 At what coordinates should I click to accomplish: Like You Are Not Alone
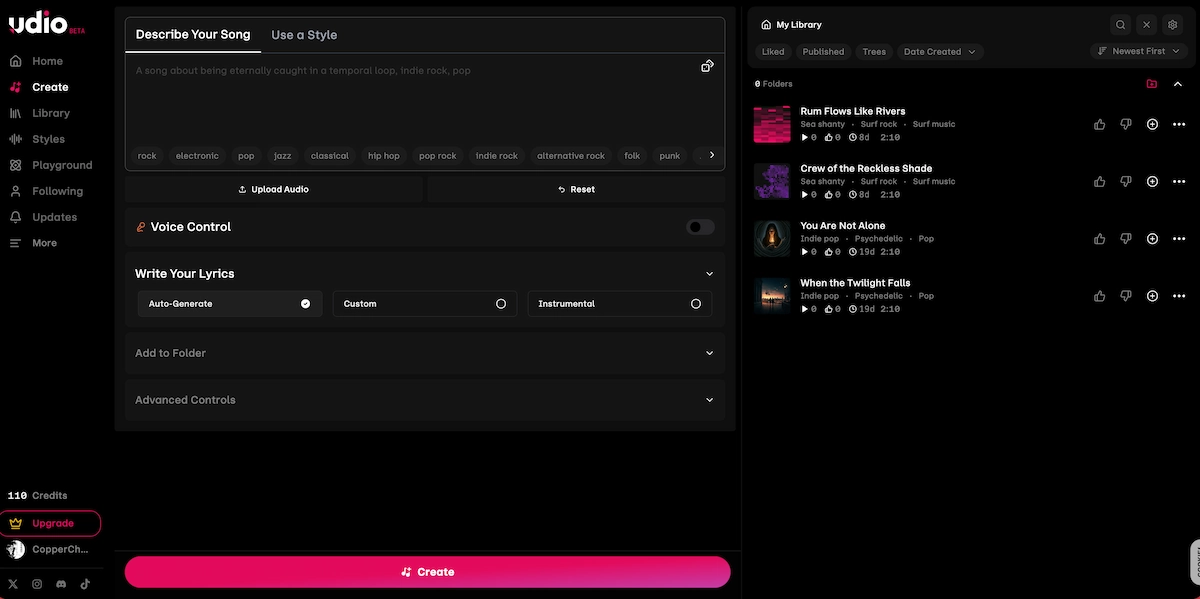1100,239
